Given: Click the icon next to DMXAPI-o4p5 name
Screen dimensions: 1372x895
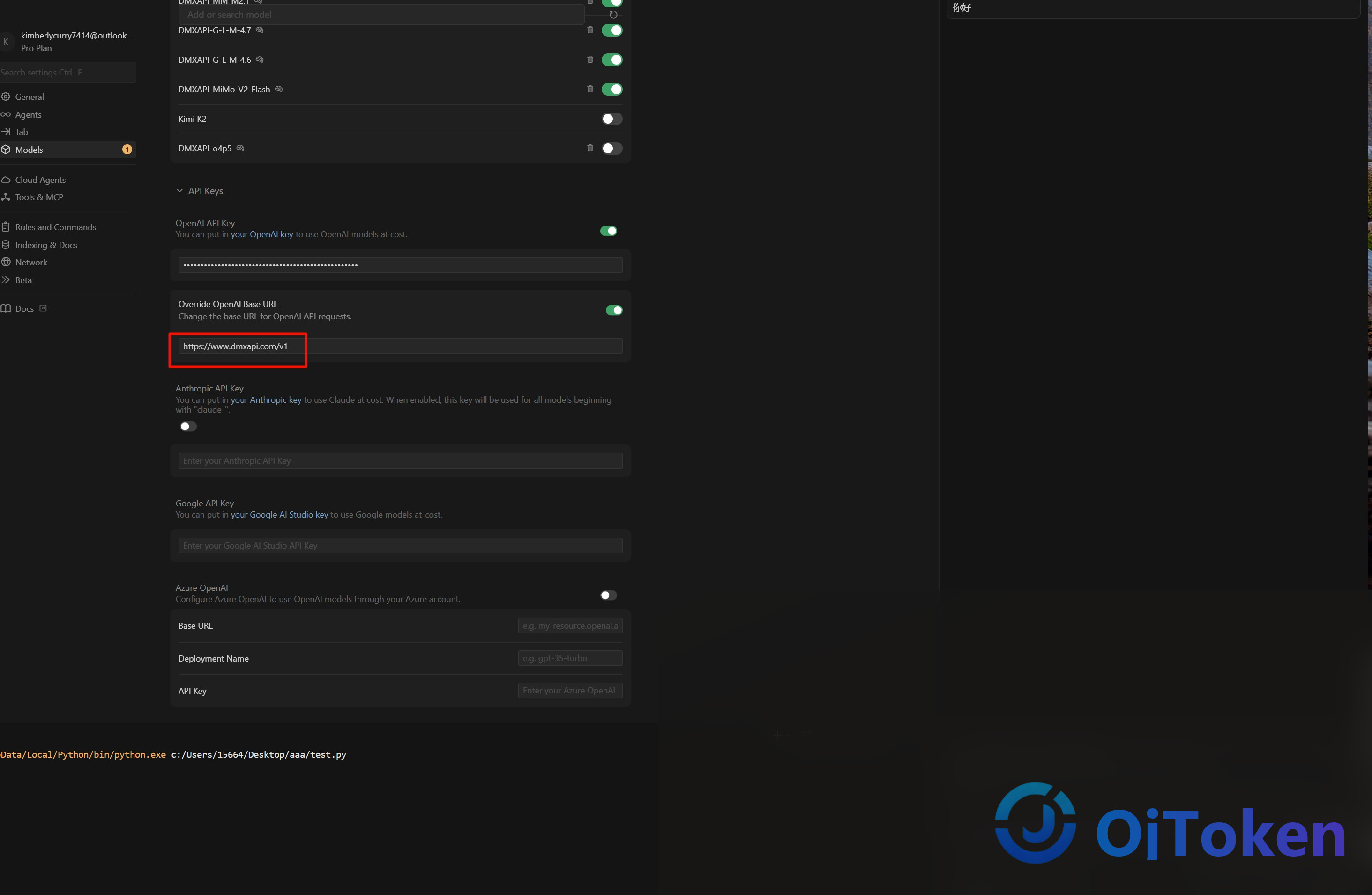Looking at the screenshot, I should click(241, 148).
